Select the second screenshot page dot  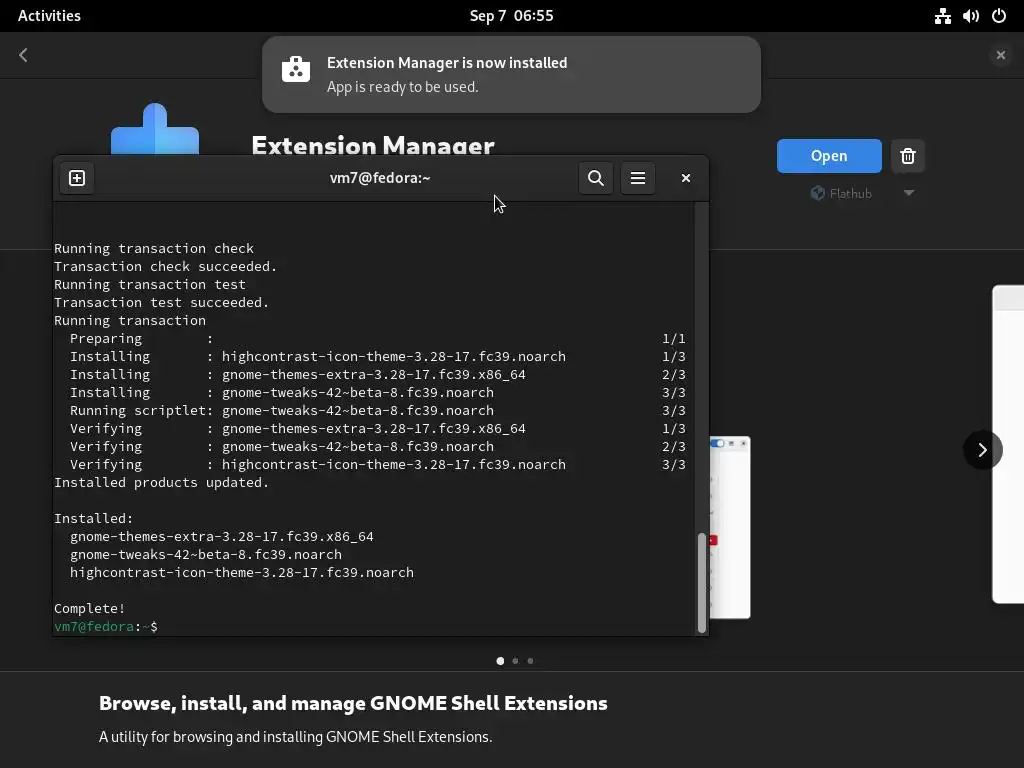[x=515, y=661]
